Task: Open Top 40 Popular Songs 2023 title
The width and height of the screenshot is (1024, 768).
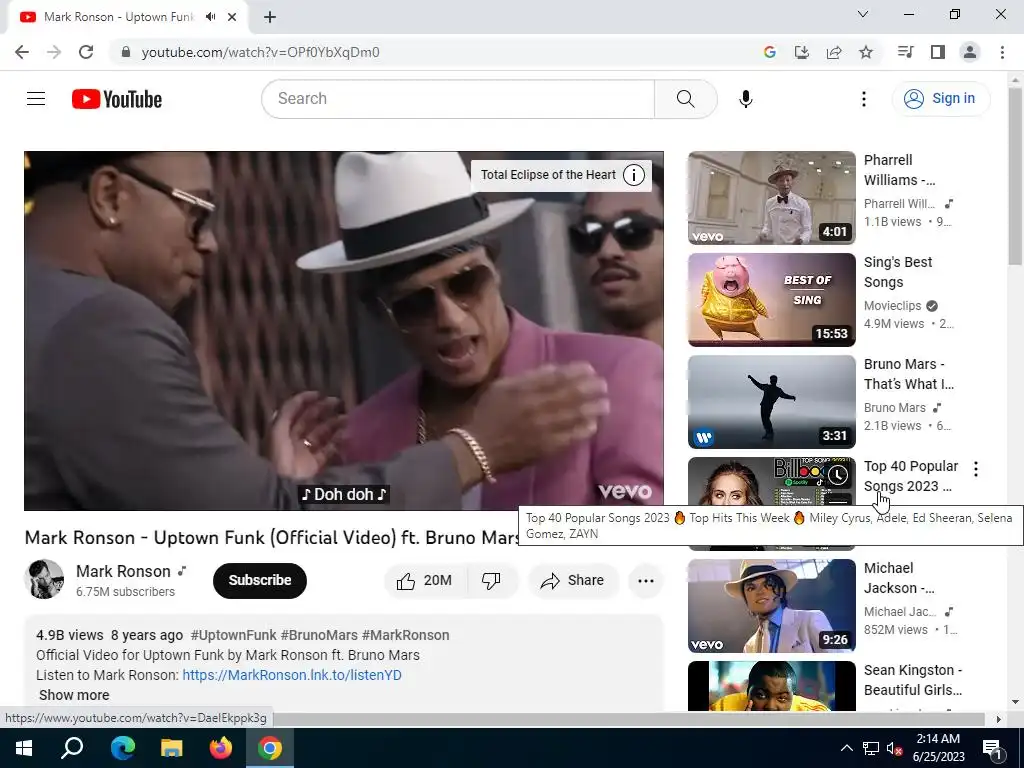Action: [910, 476]
